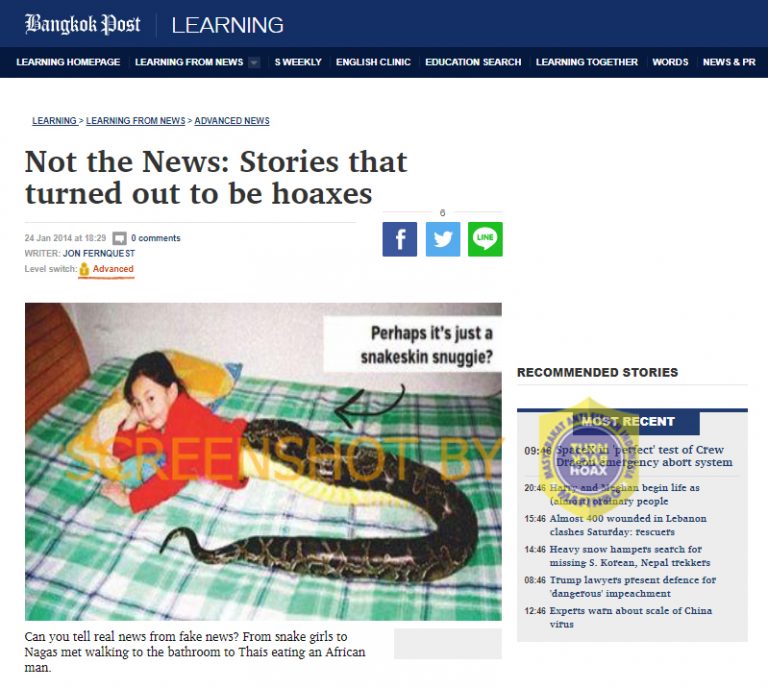This screenshot has width=768, height=689.
Task: Share the article via LINE icon
Action: [485, 239]
